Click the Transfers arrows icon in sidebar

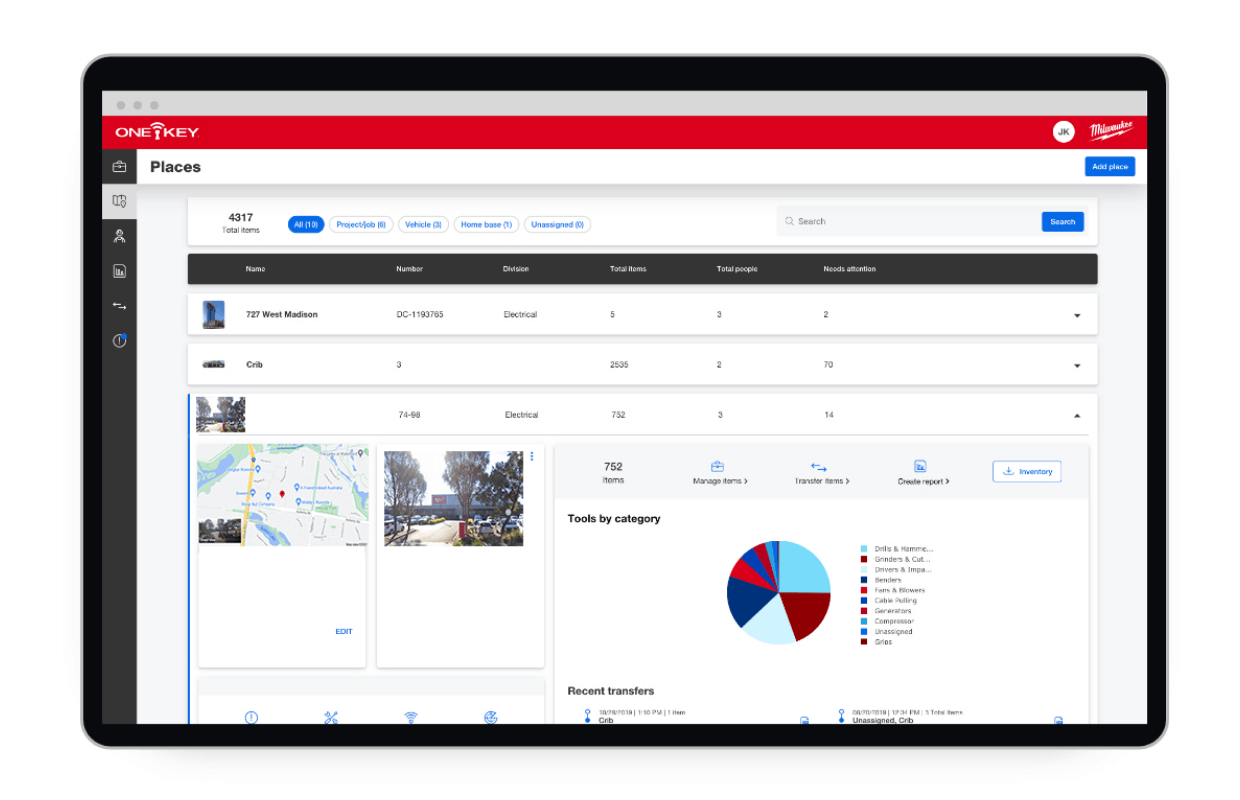pos(119,306)
